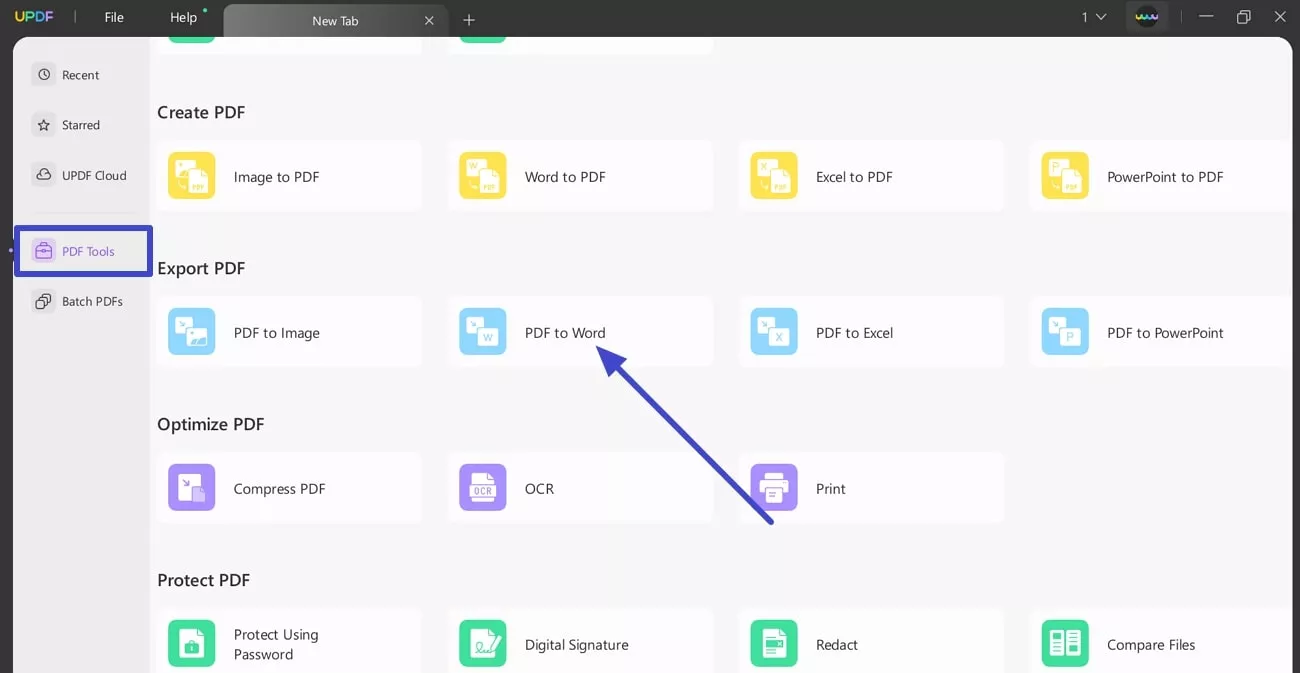The image size is (1300, 673).
Task: Click the Compare Files label
Action: tap(1151, 645)
